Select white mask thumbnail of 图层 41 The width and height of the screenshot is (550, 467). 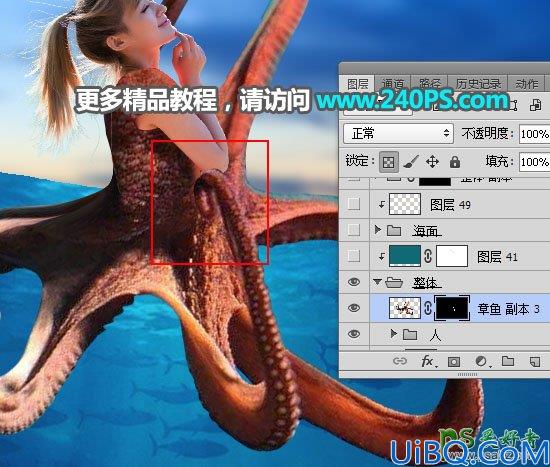452,256
